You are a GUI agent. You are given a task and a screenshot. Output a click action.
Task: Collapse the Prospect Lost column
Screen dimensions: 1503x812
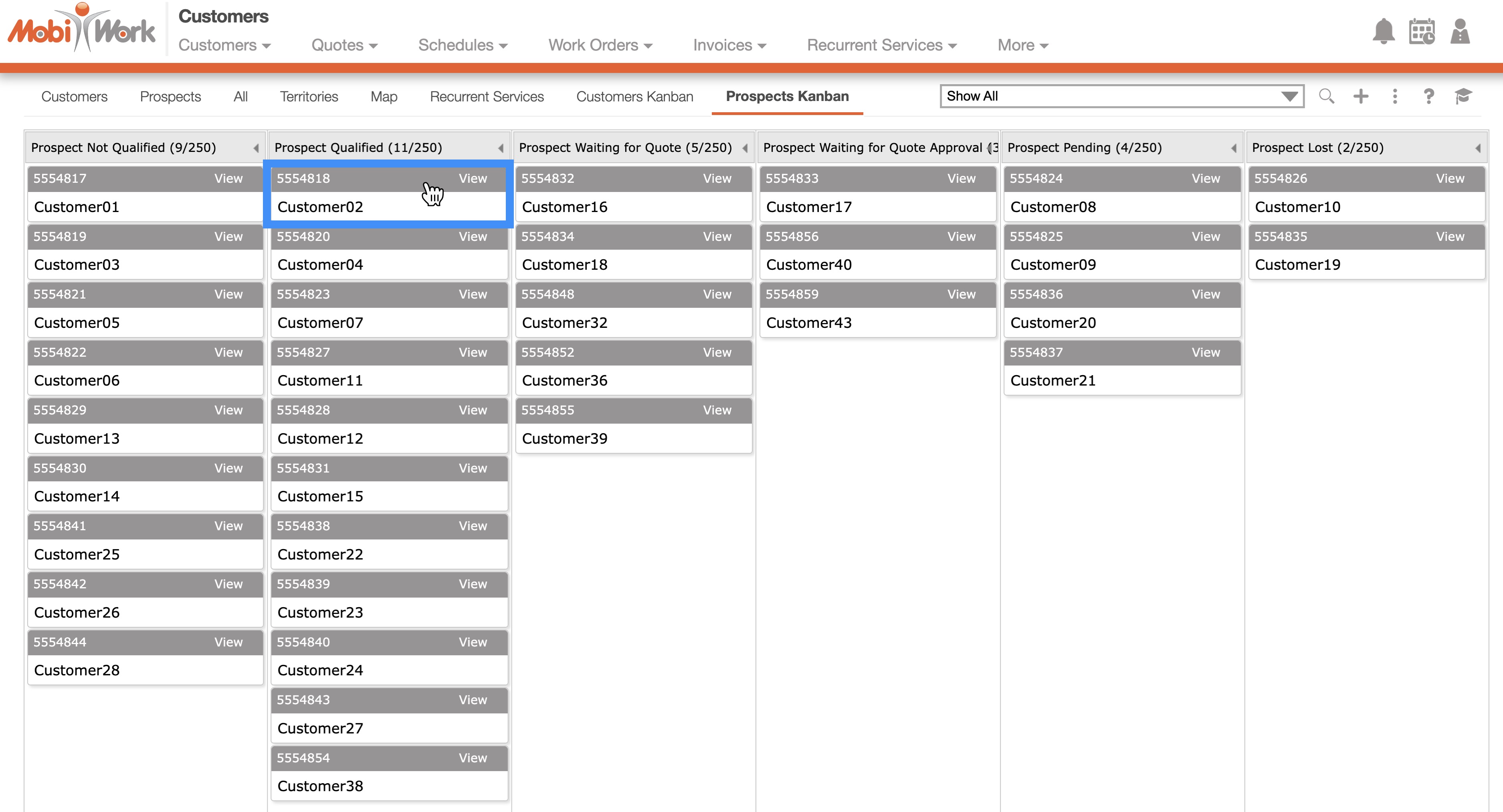tap(1478, 148)
